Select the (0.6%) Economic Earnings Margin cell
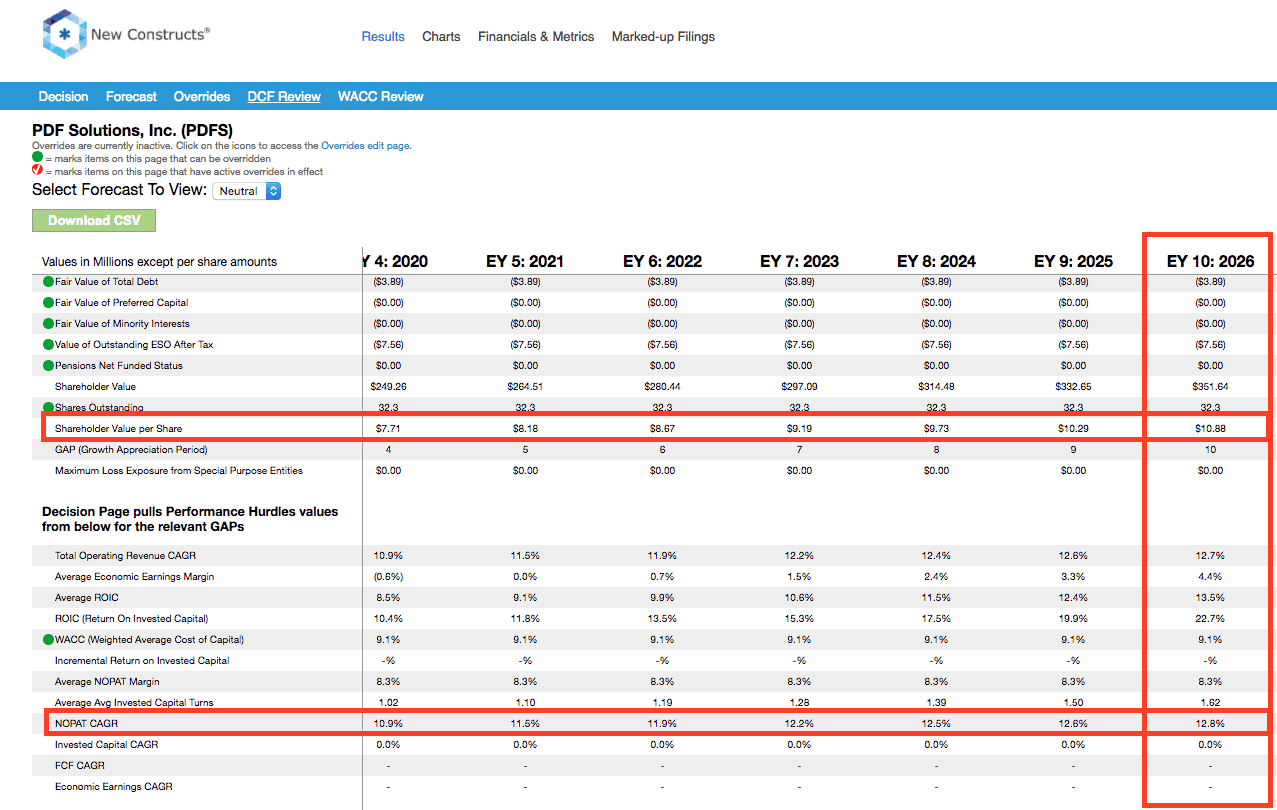This screenshot has width=1277, height=810. click(388, 576)
